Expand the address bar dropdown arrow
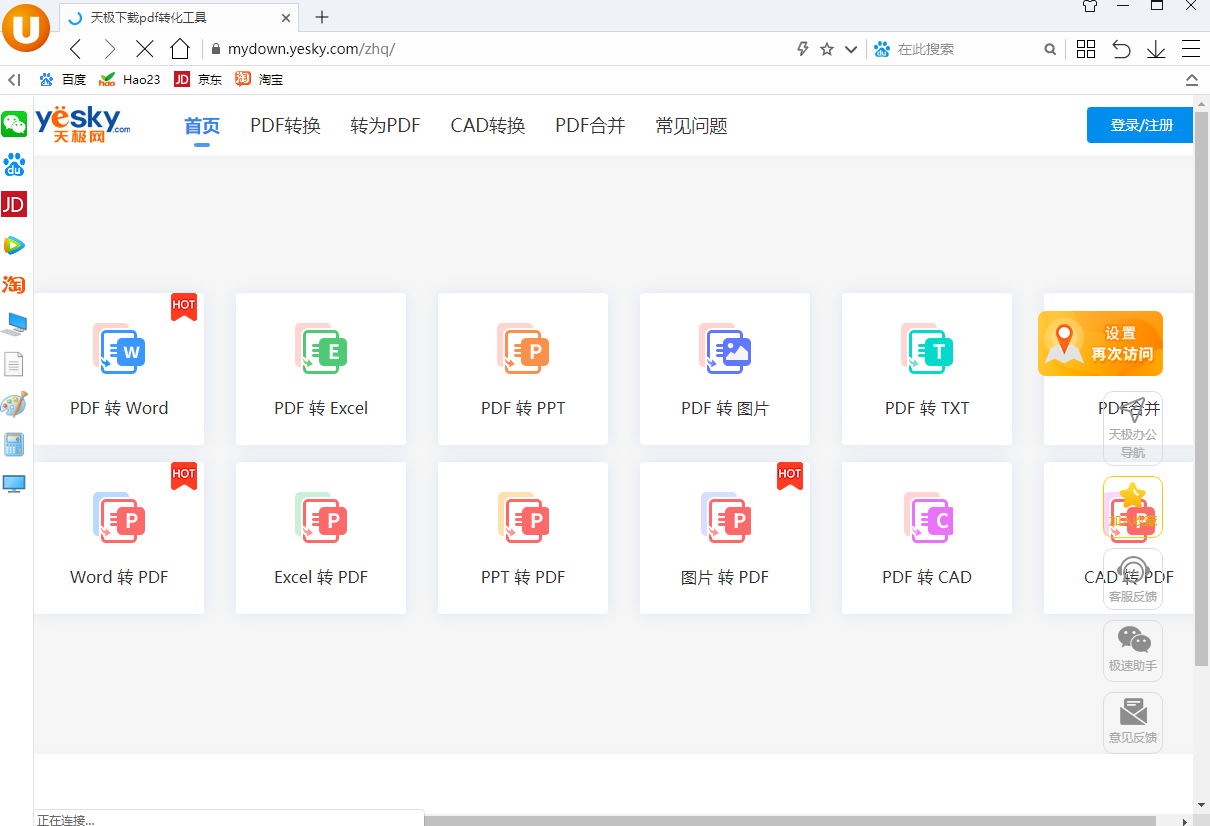The height and width of the screenshot is (826, 1210). click(x=851, y=49)
